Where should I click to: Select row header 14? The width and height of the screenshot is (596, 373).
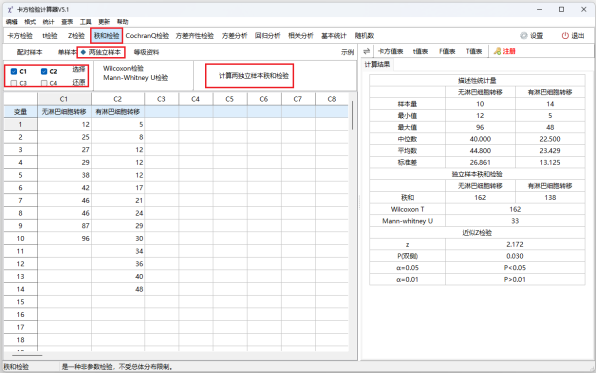[21, 289]
